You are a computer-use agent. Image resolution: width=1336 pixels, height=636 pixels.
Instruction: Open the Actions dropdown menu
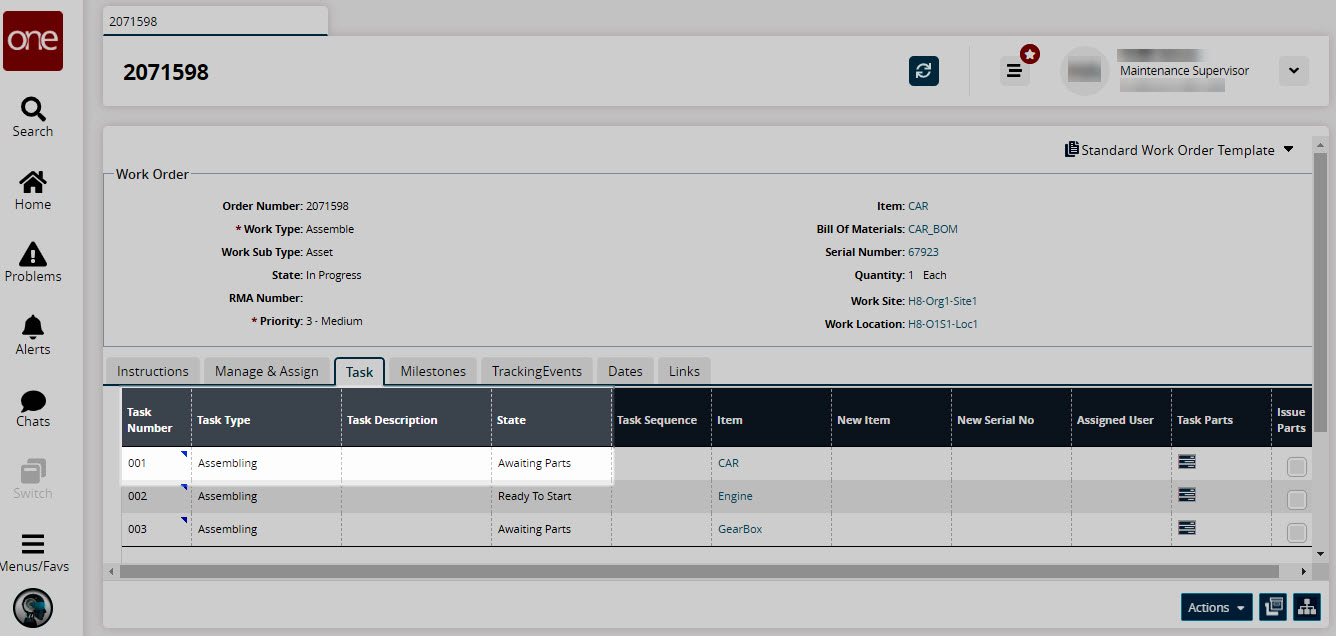tap(1216, 607)
